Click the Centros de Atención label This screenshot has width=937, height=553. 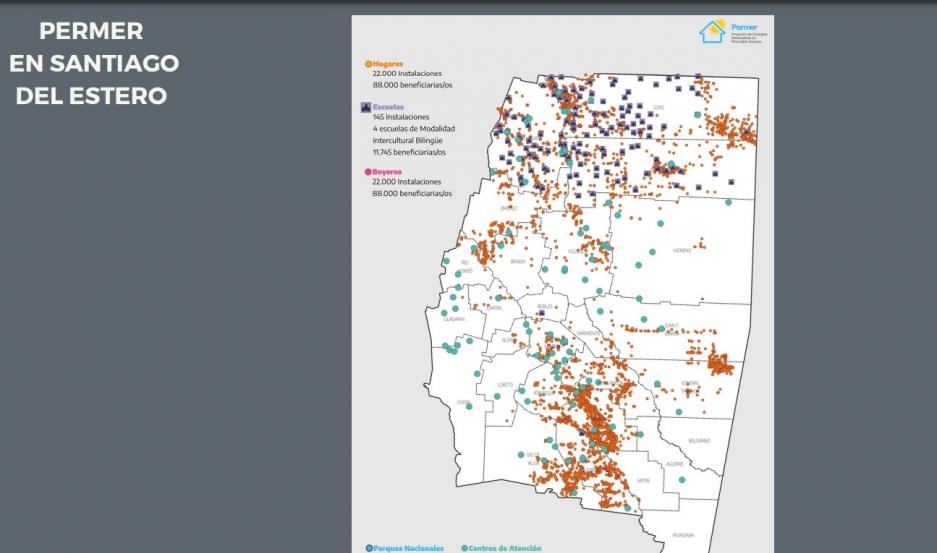tap(506, 548)
